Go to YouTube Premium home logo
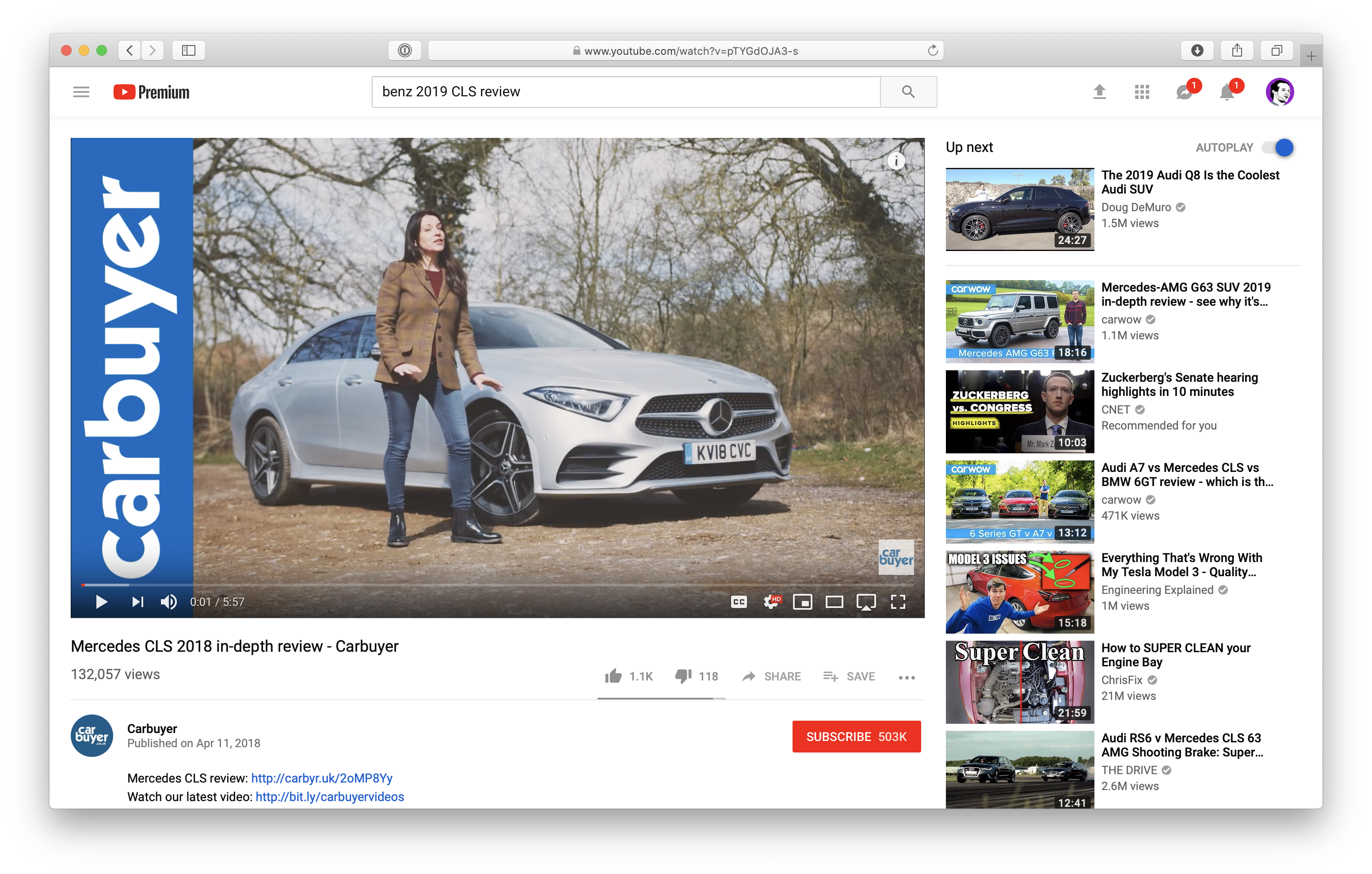Viewport: 1372px width, 874px height. click(151, 92)
